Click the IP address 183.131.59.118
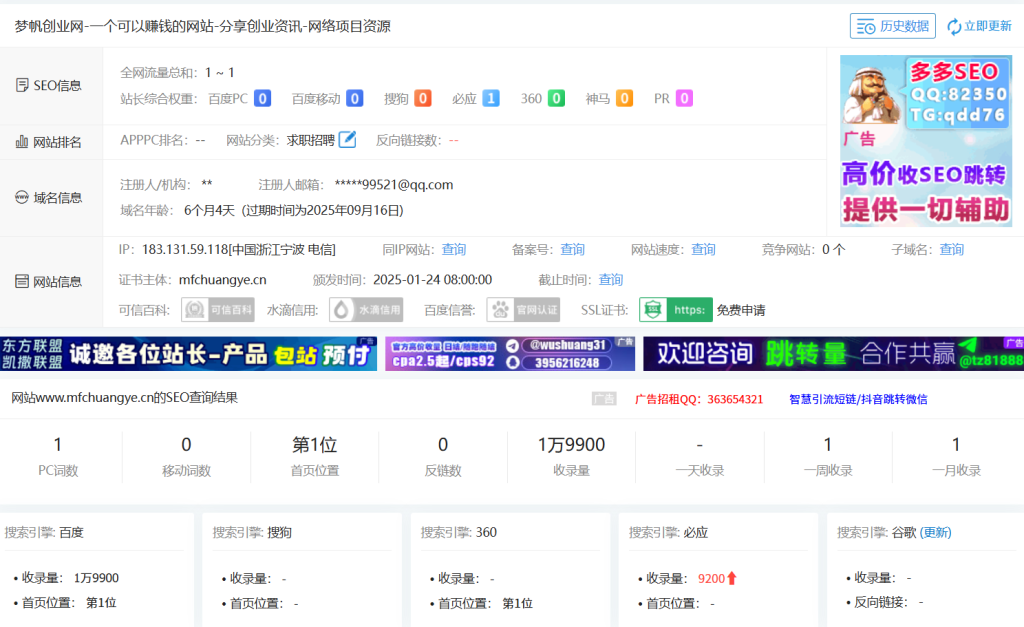Screen dimensions: 1024x627 tap(185, 249)
